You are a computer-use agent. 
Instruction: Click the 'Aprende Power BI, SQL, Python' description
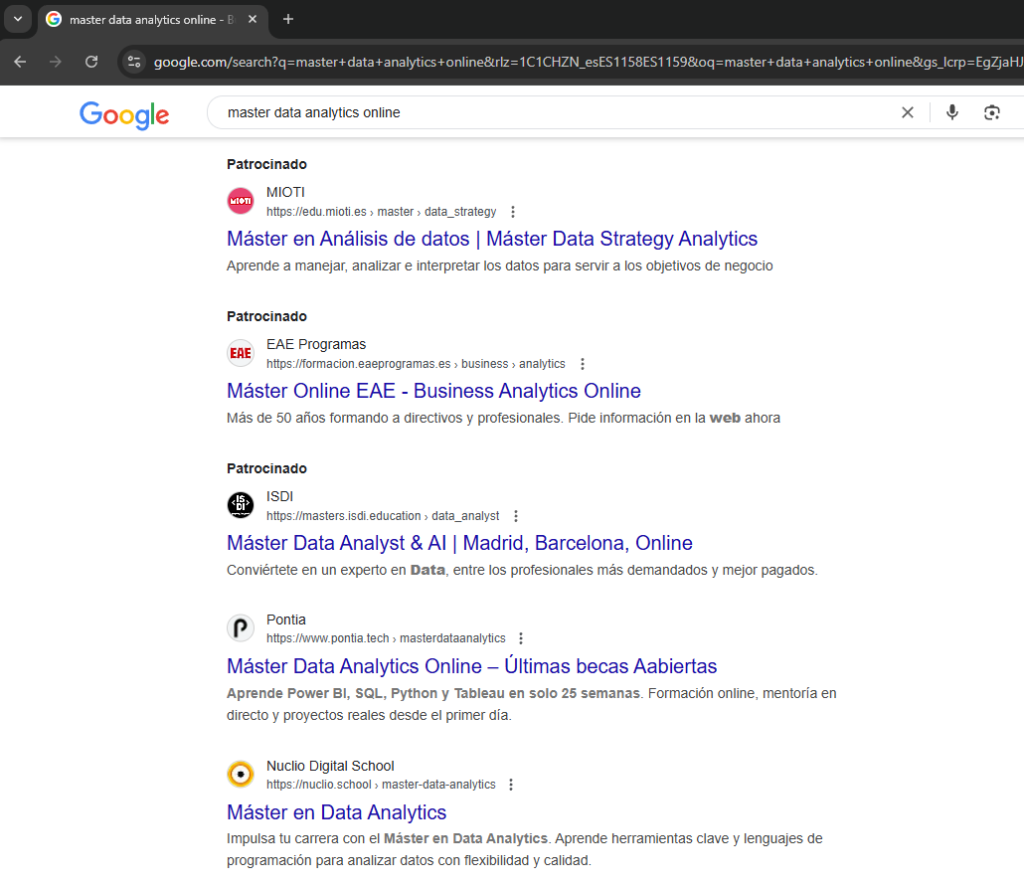click(x=532, y=704)
